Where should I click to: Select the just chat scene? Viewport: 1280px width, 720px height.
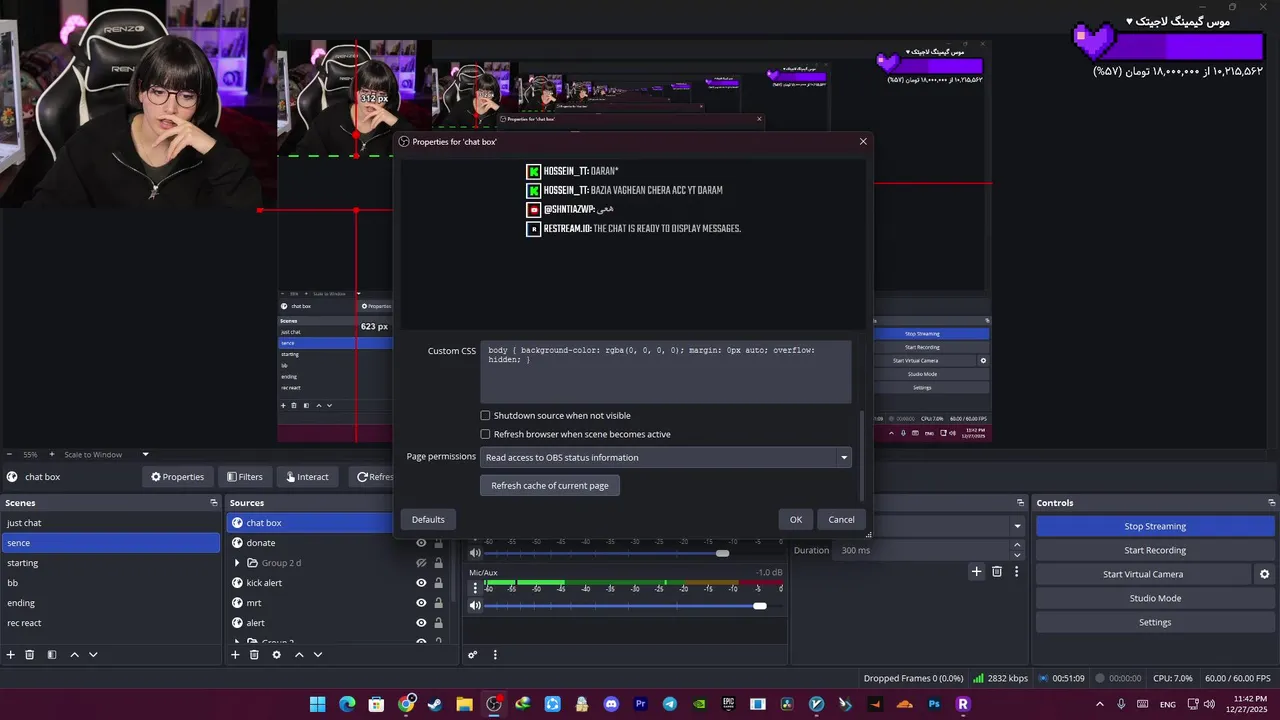pyautogui.click(x=110, y=523)
